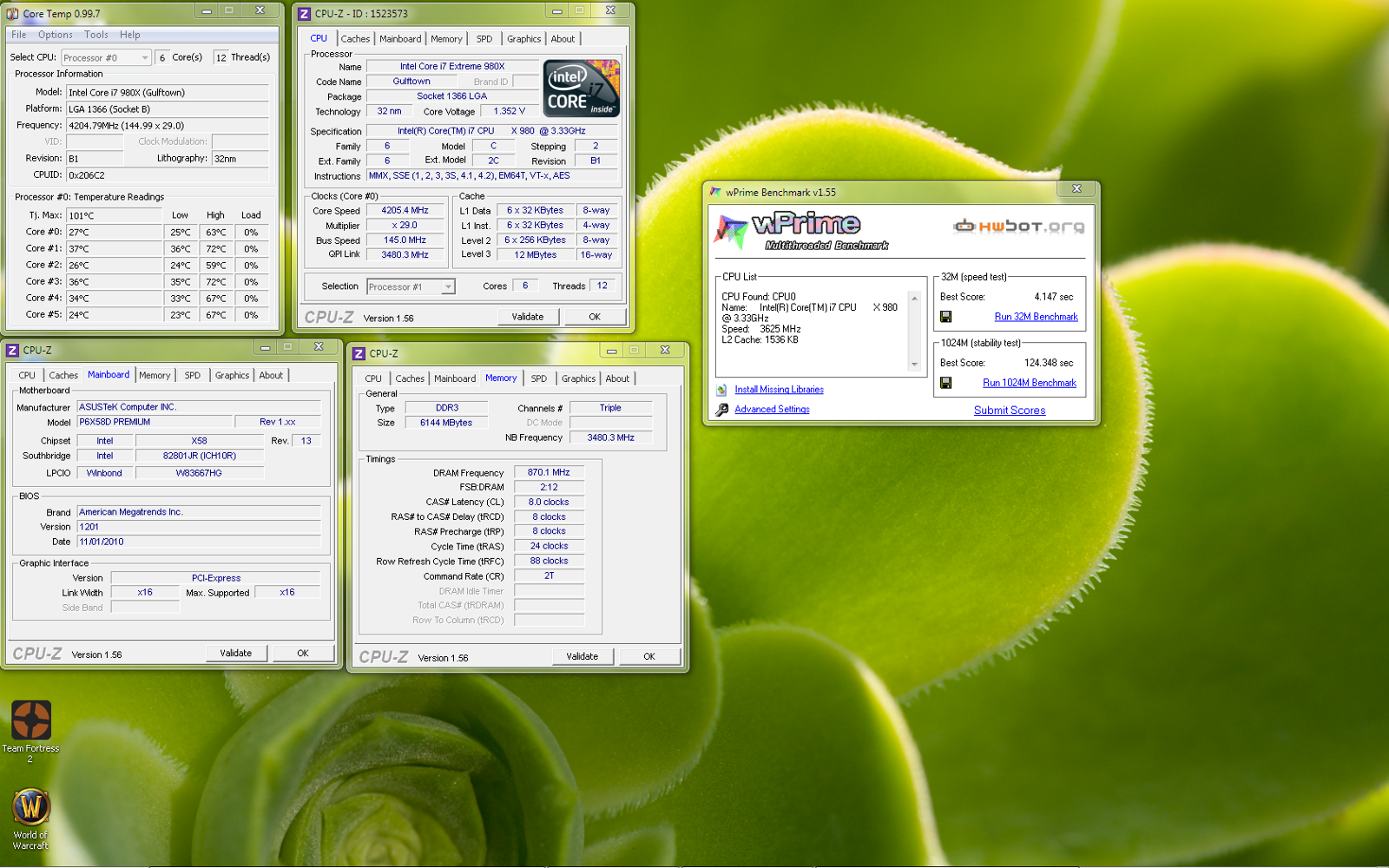Image resolution: width=1389 pixels, height=868 pixels.
Task: Switch to Memory tab in CPU-Z ID window
Action: [446, 39]
